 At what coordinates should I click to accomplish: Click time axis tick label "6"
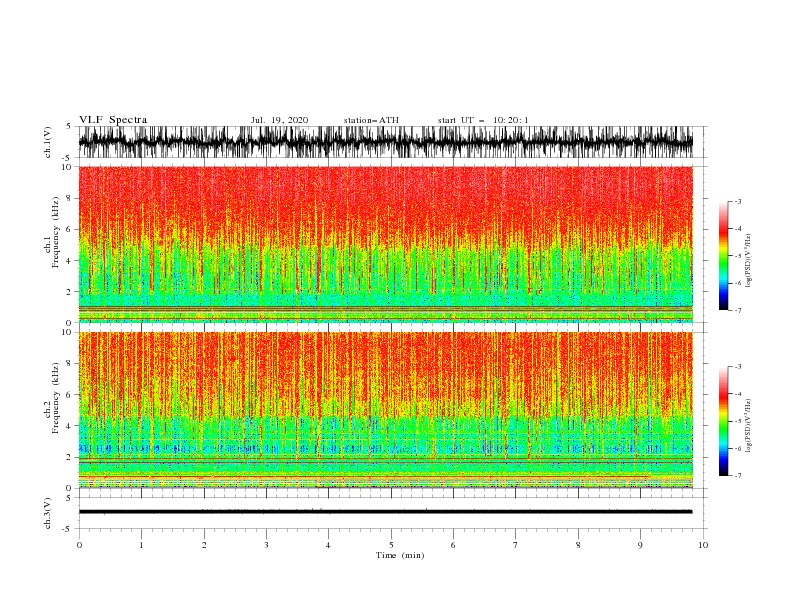(453, 545)
